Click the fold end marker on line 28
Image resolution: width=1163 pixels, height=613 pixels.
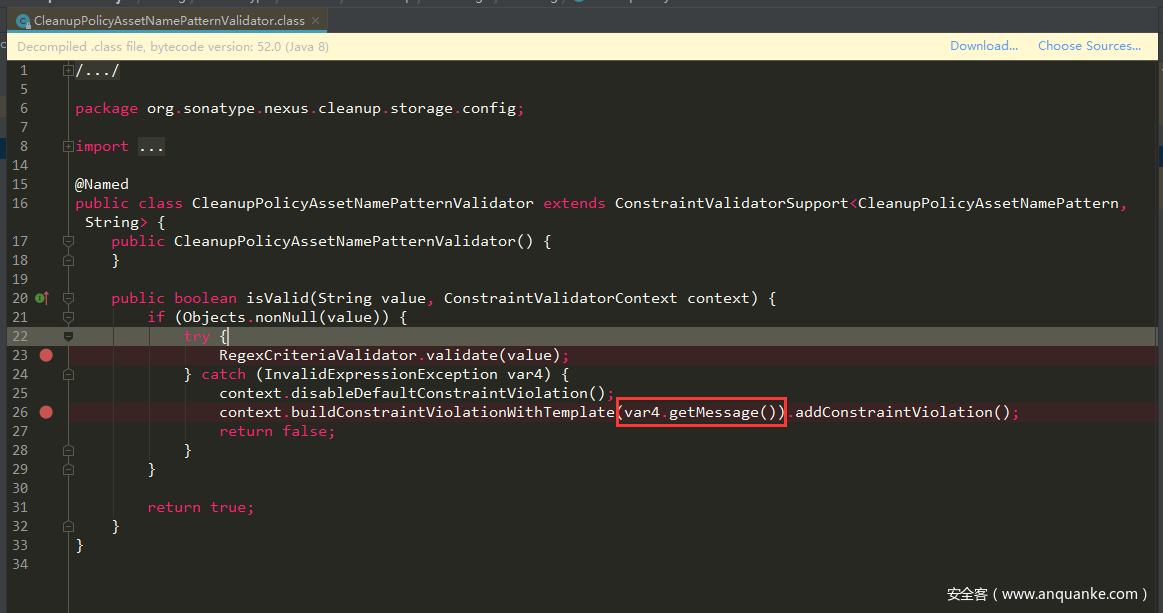tap(68, 450)
